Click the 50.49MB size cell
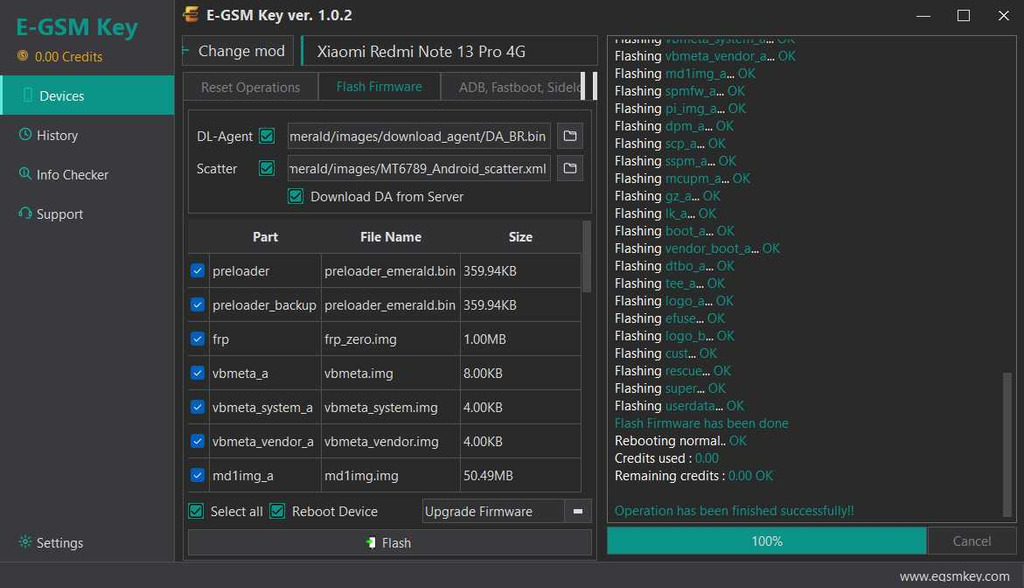This screenshot has width=1024, height=588. coord(520,476)
